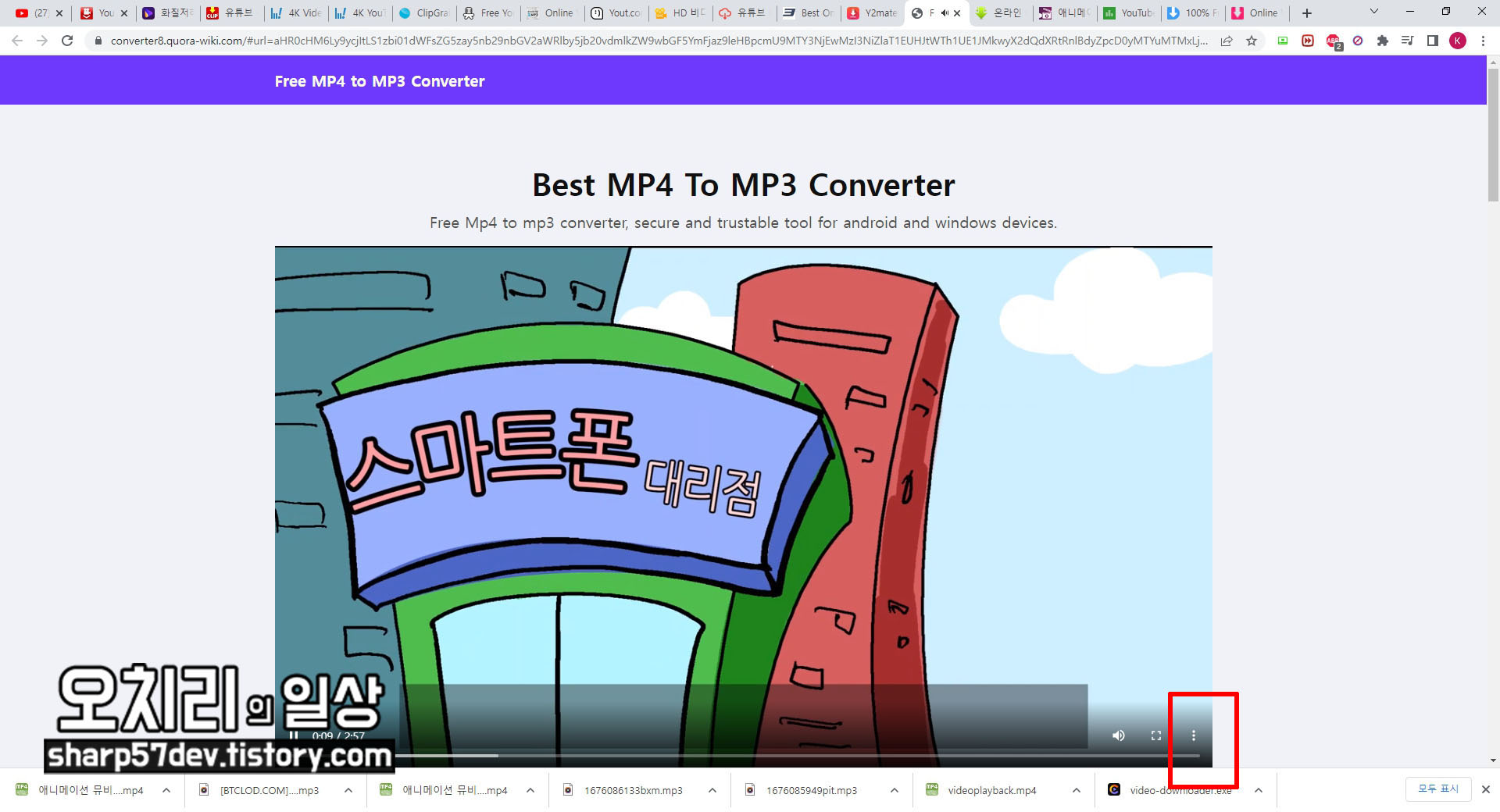Open a new tab with the plus button
Image resolution: width=1500 pixels, height=812 pixels.
pyautogui.click(x=1306, y=13)
